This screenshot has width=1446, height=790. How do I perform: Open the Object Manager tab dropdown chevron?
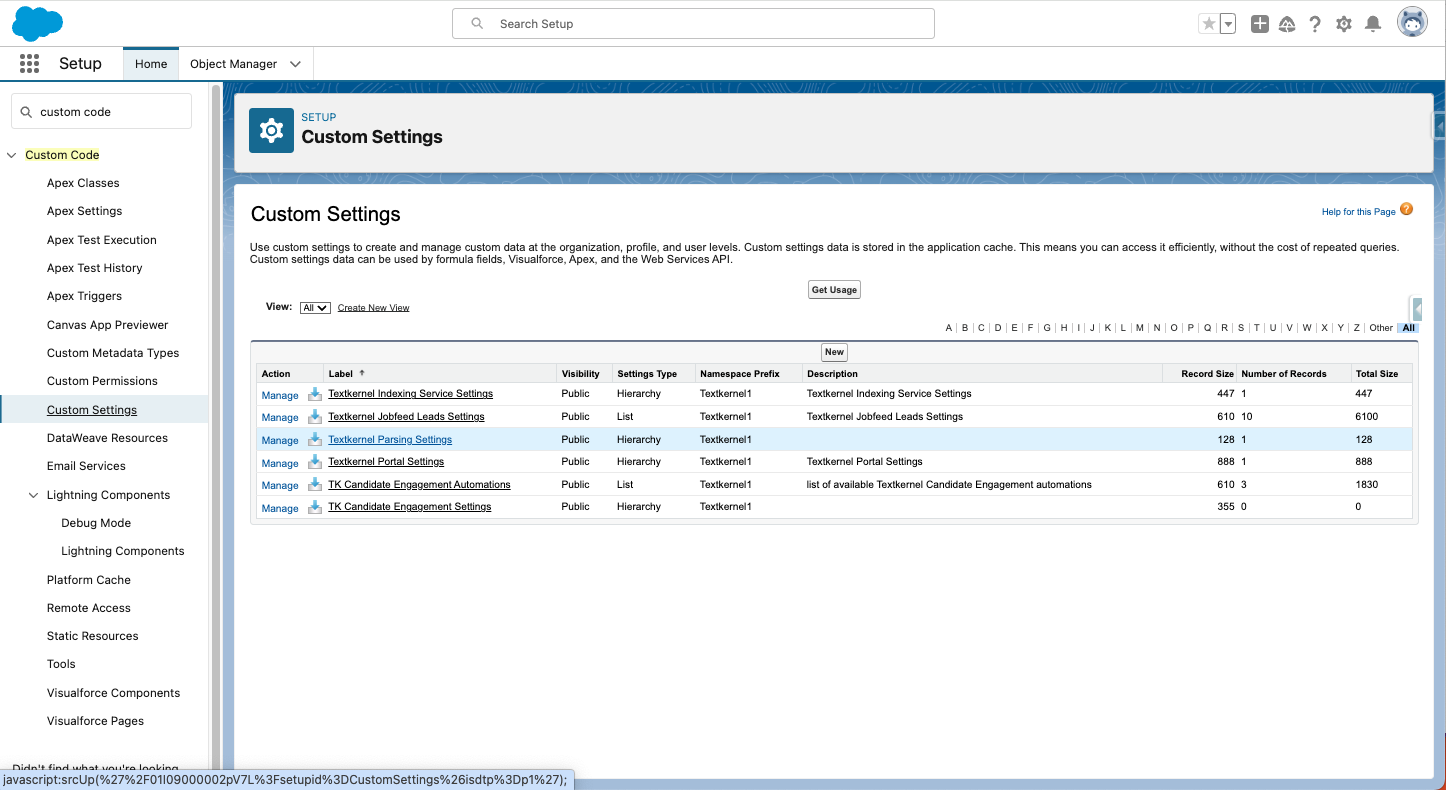pyautogui.click(x=295, y=64)
